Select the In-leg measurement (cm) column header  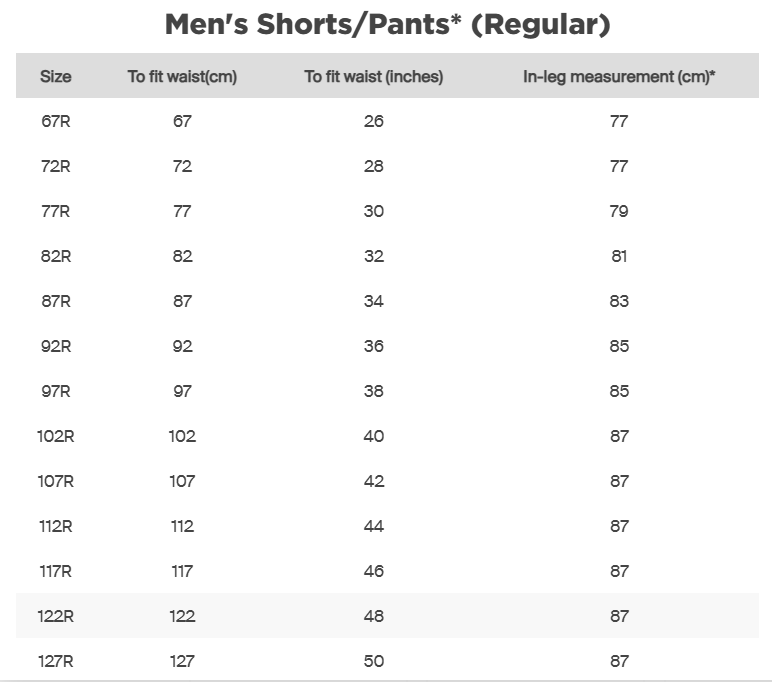[619, 77]
